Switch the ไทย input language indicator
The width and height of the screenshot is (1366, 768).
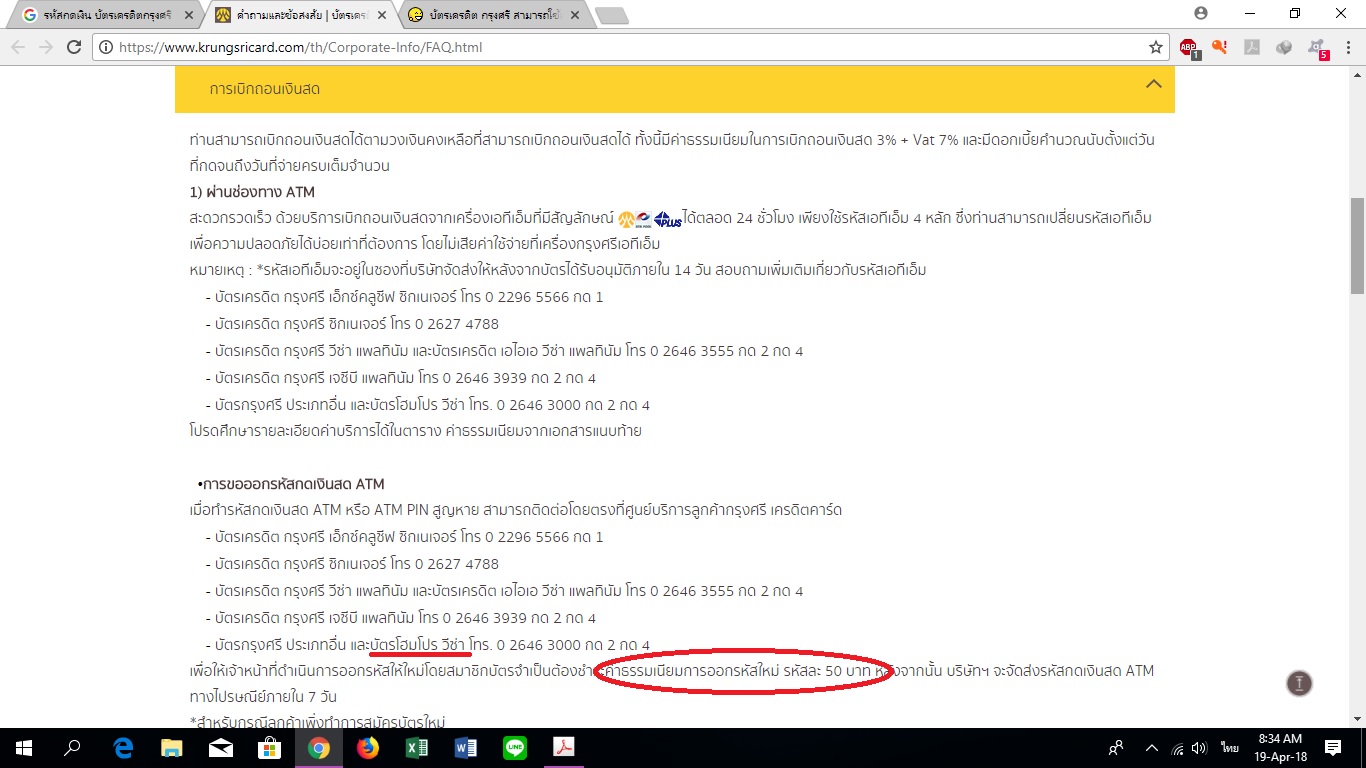(1229, 748)
